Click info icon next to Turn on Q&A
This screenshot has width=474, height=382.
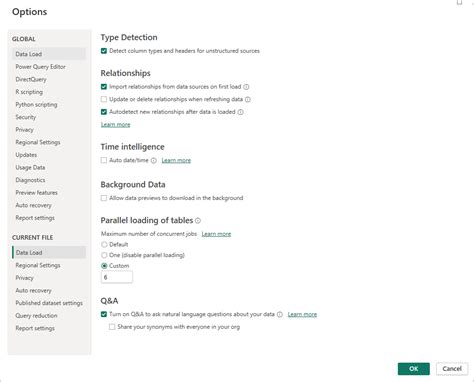[280, 315]
